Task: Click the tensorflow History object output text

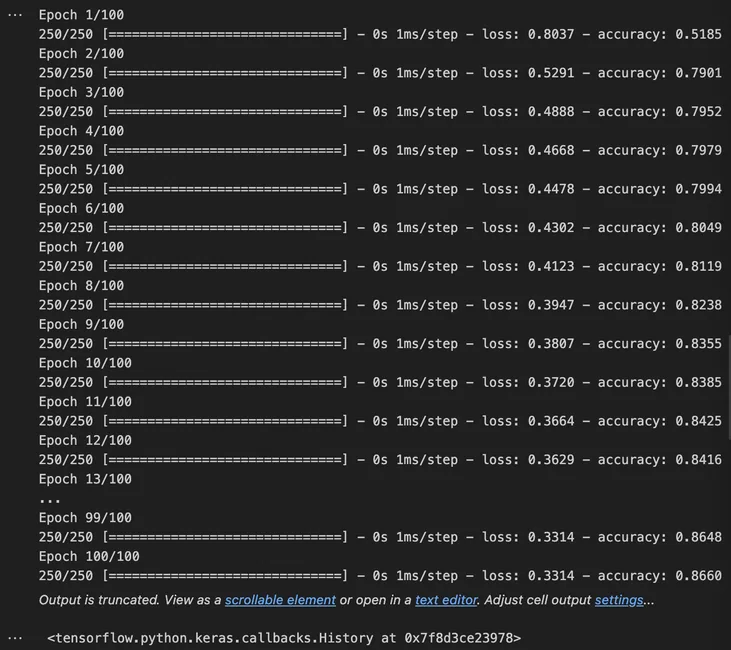Action: (284, 638)
